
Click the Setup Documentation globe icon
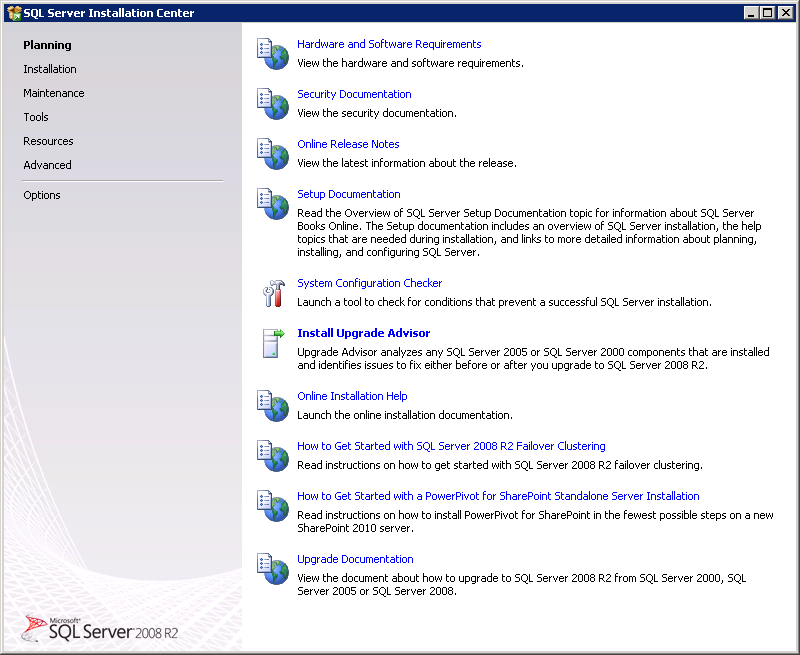coord(272,204)
